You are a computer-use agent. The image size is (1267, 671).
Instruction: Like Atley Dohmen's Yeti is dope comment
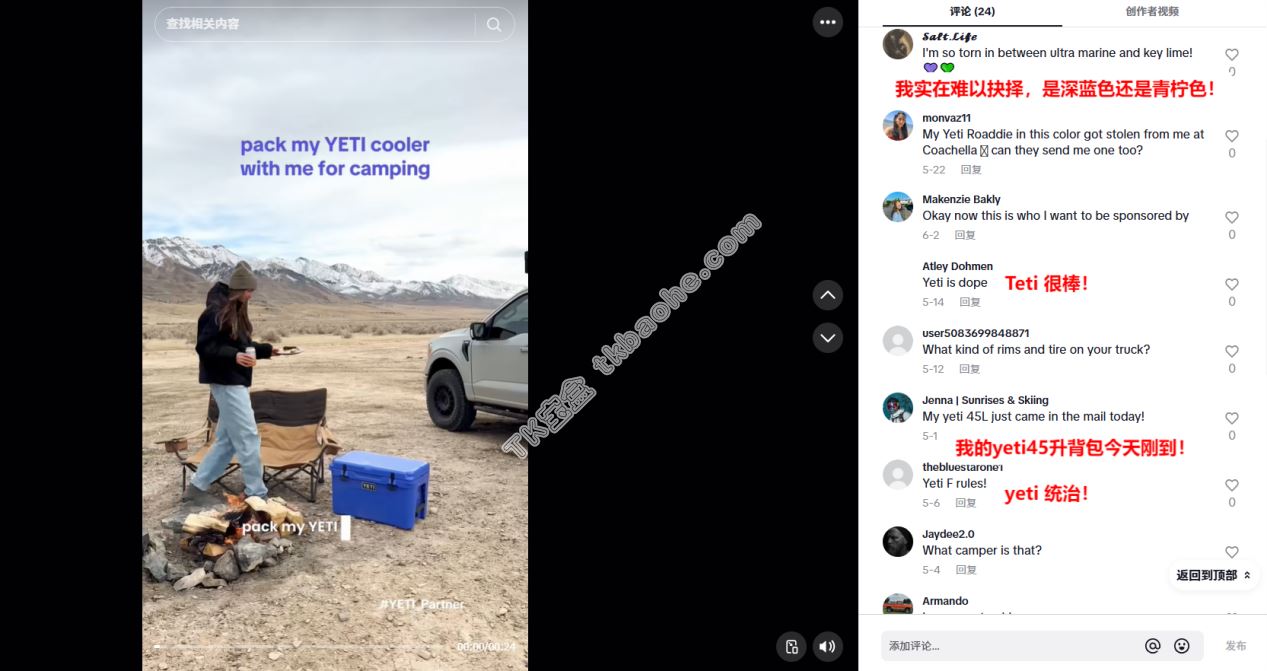click(1232, 284)
